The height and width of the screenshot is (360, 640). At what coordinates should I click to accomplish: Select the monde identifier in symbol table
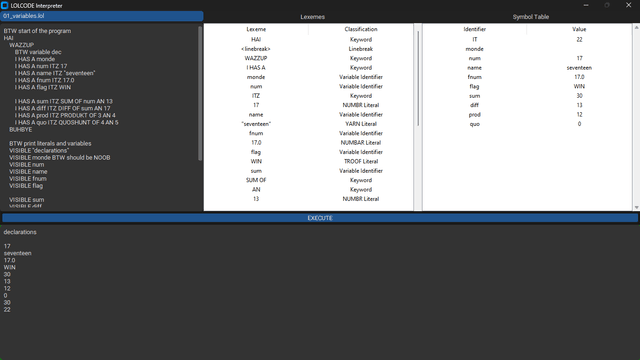(475, 49)
